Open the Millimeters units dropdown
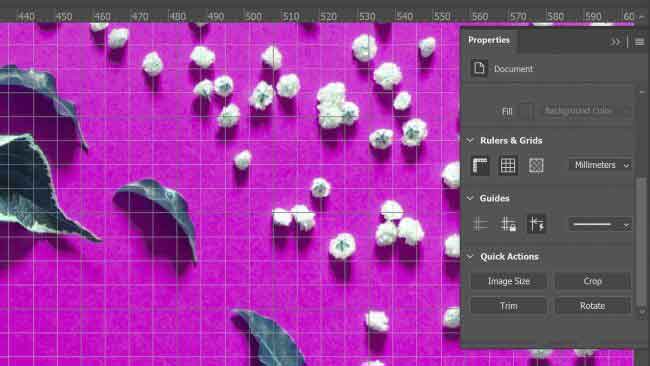The image size is (650, 366). pyautogui.click(x=600, y=165)
